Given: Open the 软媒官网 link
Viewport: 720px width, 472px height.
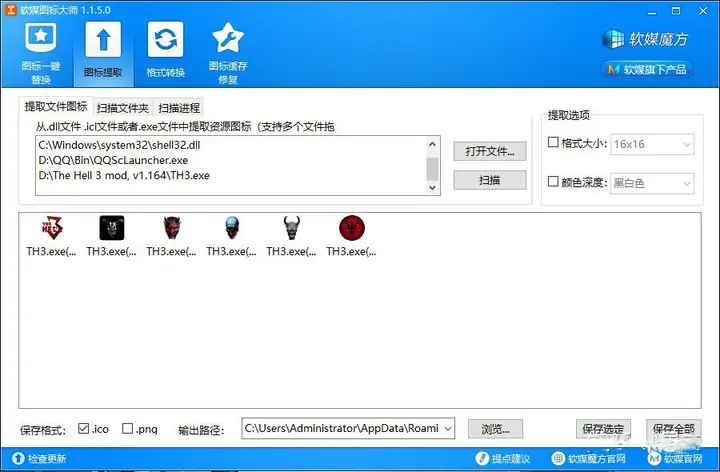Looking at the screenshot, I should click(x=675, y=458).
